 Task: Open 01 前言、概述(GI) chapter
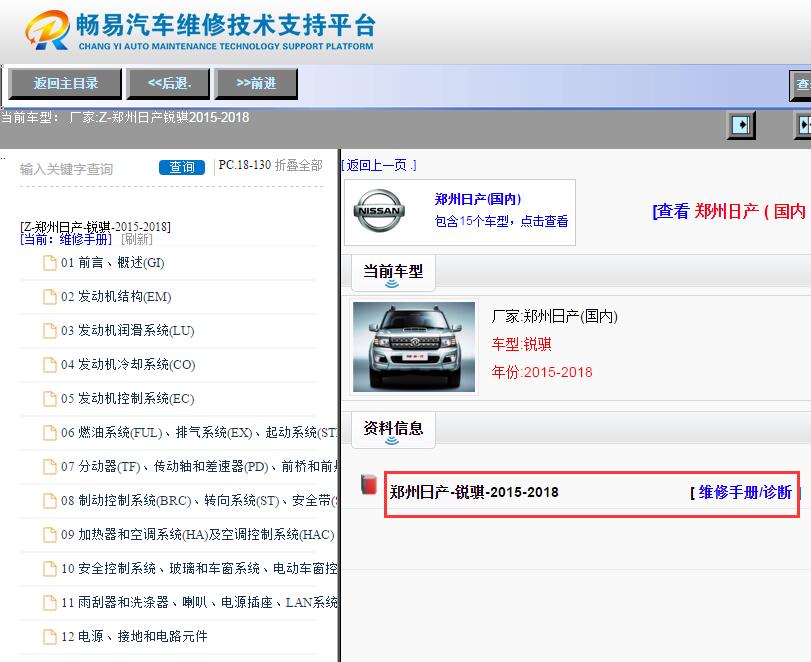113,263
